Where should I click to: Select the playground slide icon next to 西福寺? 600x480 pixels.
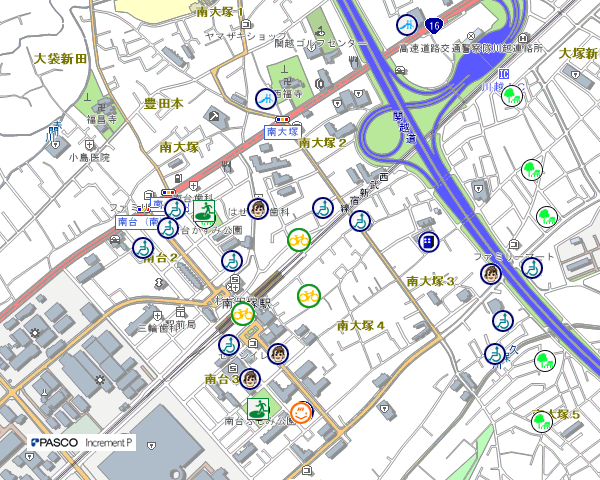[266, 99]
